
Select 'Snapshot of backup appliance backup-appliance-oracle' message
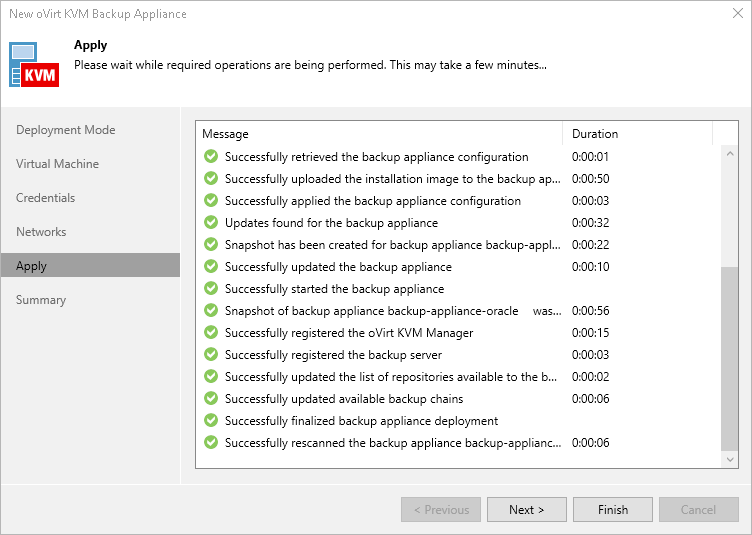click(393, 311)
